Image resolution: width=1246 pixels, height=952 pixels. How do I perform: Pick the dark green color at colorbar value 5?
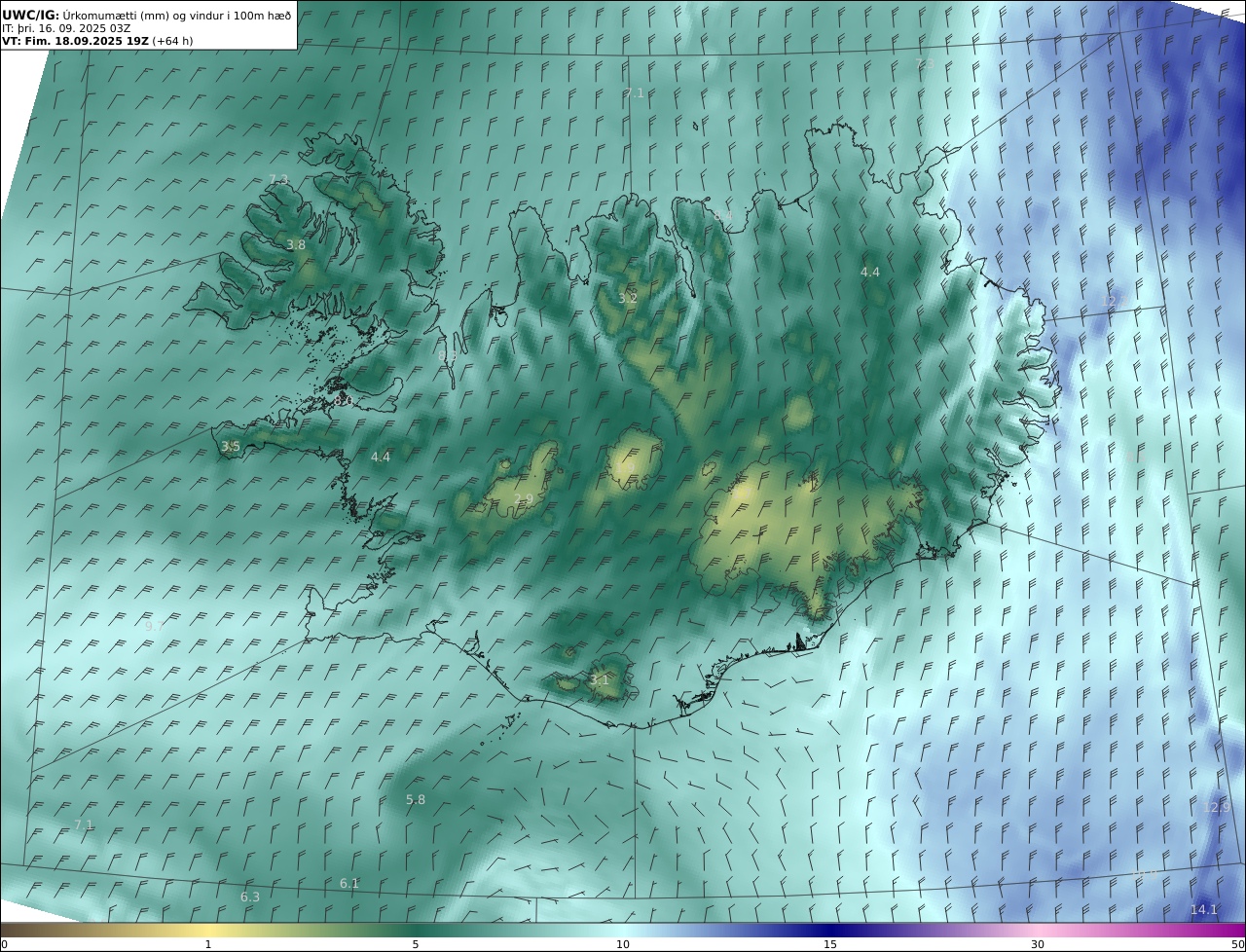point(416,930)
